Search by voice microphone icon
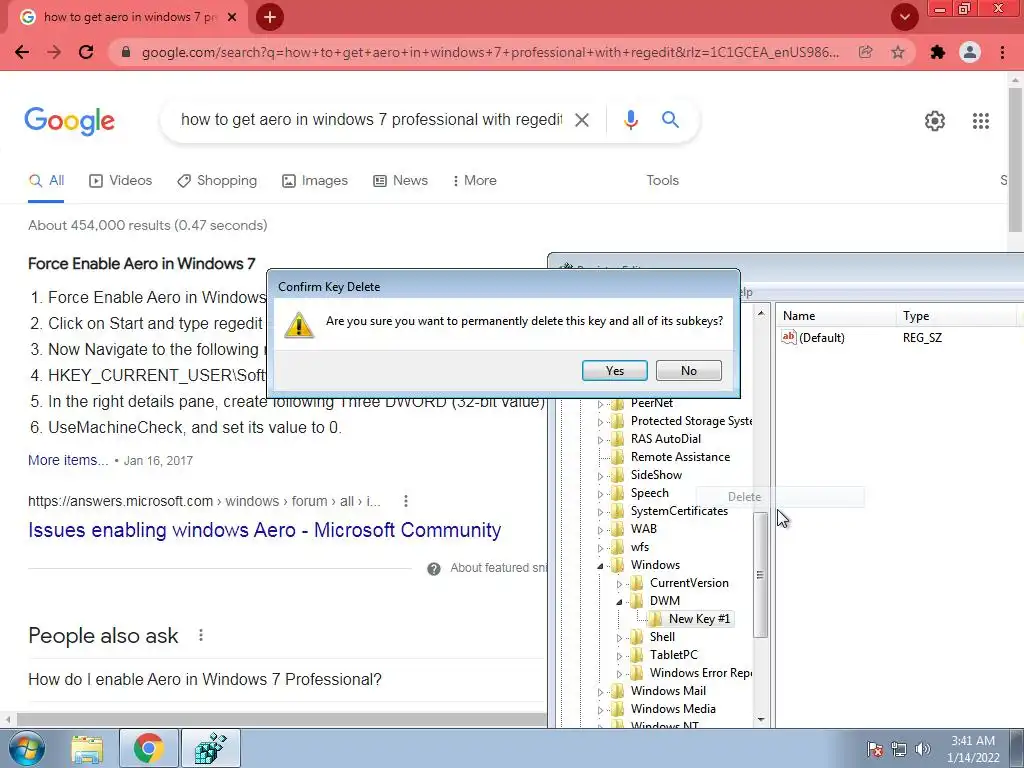The image size is (1024, 768). (630, 120)
